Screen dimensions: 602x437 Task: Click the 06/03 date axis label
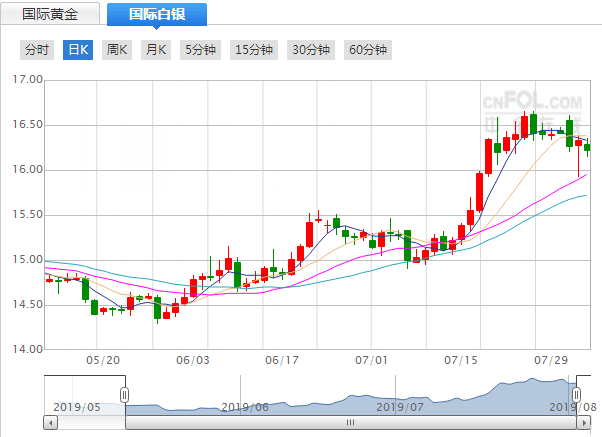click(x=193, y=360)
